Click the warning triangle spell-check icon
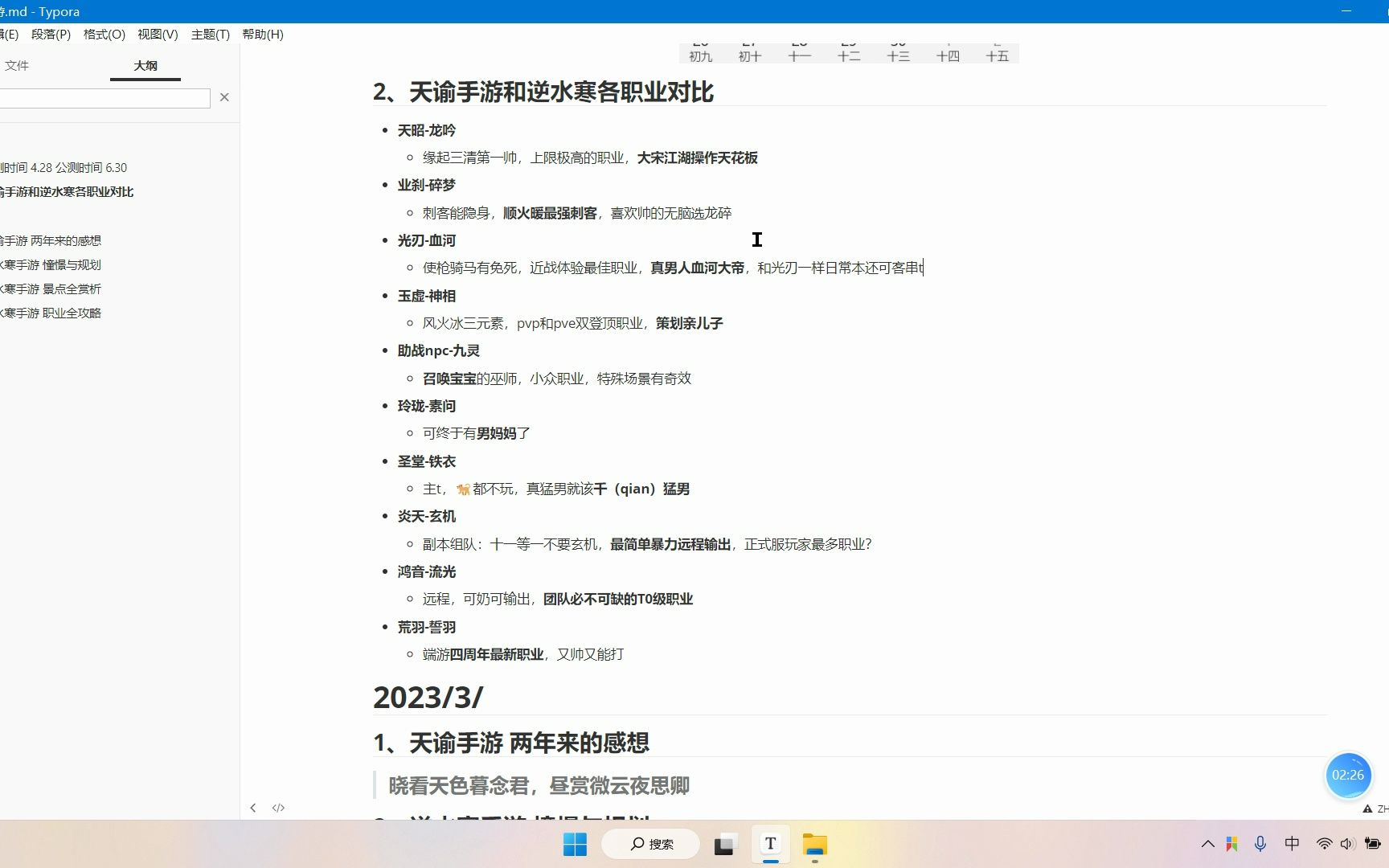Image resolution: width=1389 pixels, height=868 pixels. click(1367, 809)
